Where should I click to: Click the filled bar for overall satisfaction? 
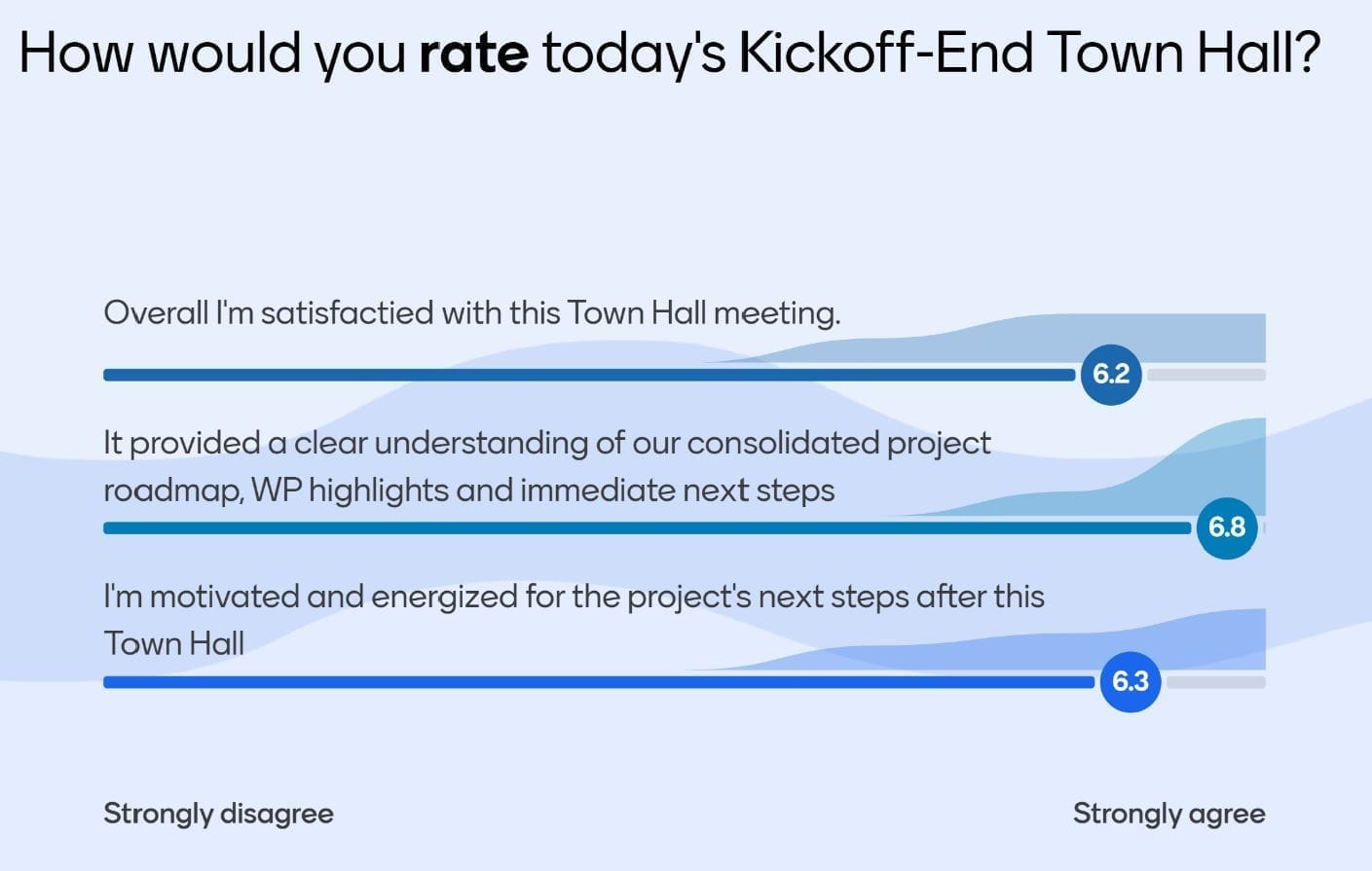(584, 376)
